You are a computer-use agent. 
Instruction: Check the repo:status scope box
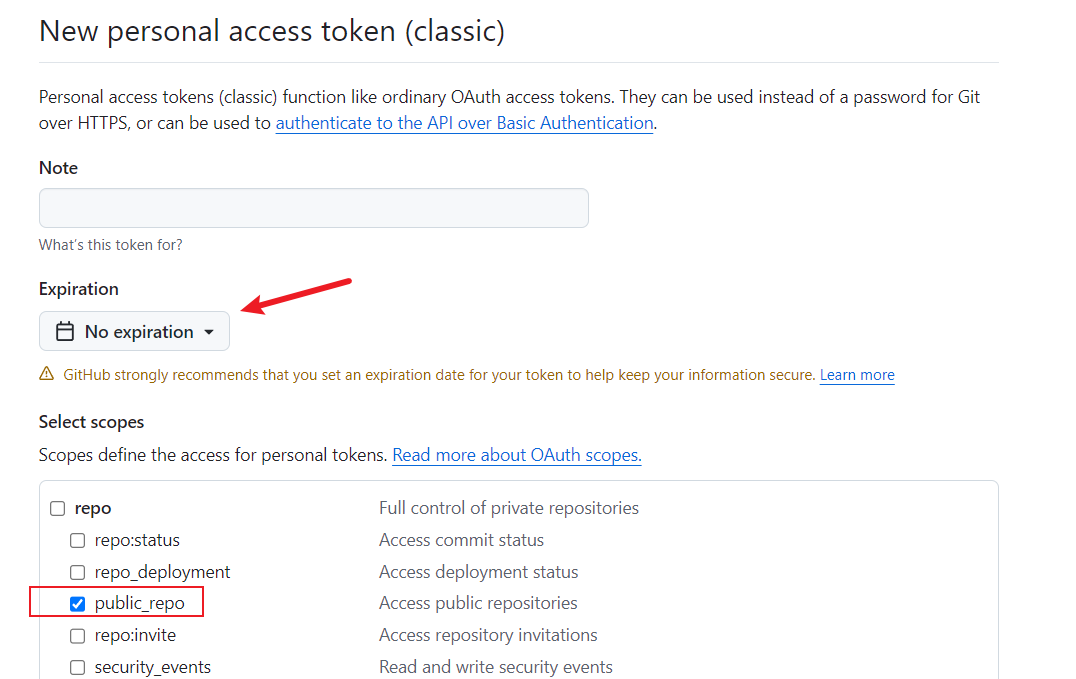[77, 541]
